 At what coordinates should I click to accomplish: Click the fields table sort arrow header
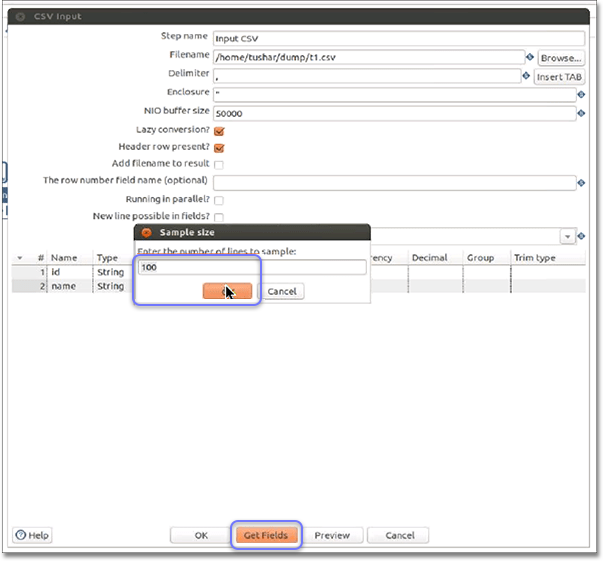[20, 258]
